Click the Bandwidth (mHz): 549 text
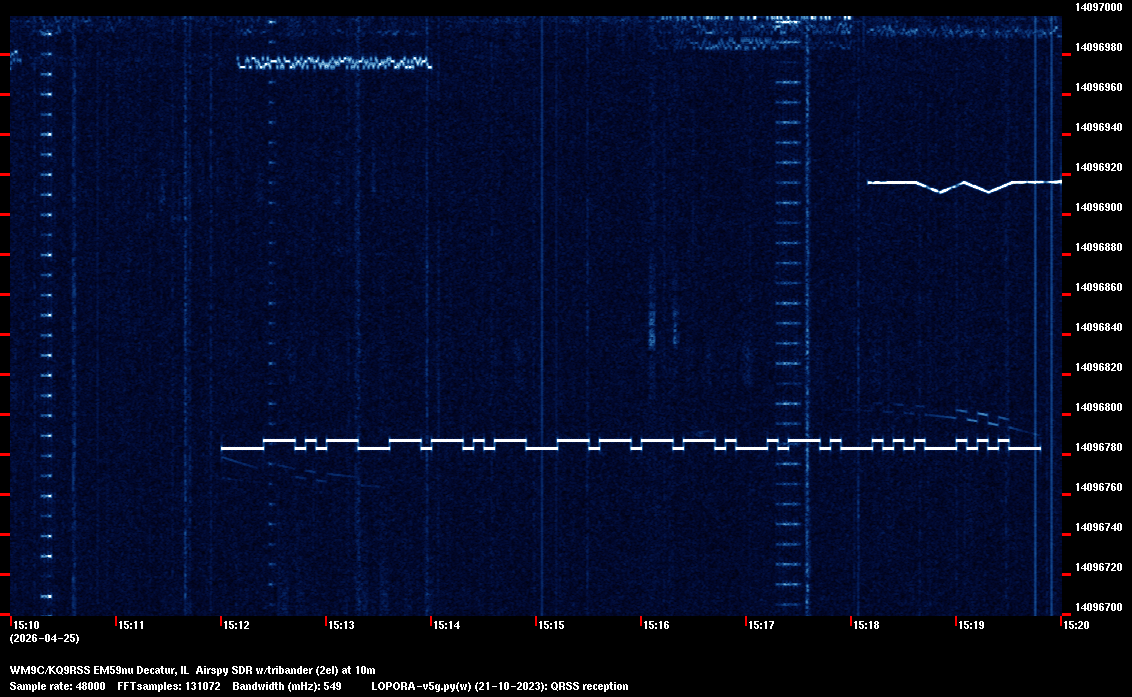The height and width of the screenshot is (697, 1132). (x=287, y=686)
